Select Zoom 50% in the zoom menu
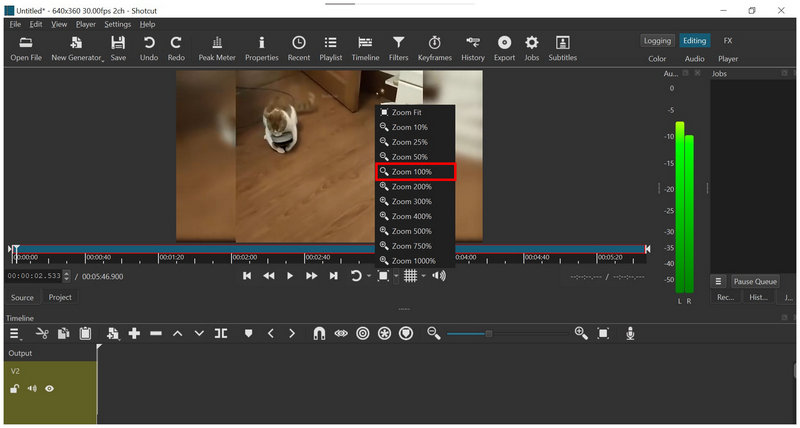The width and height of the screenshot is (800, 428). pyautogui.click(x=415, y=157)
